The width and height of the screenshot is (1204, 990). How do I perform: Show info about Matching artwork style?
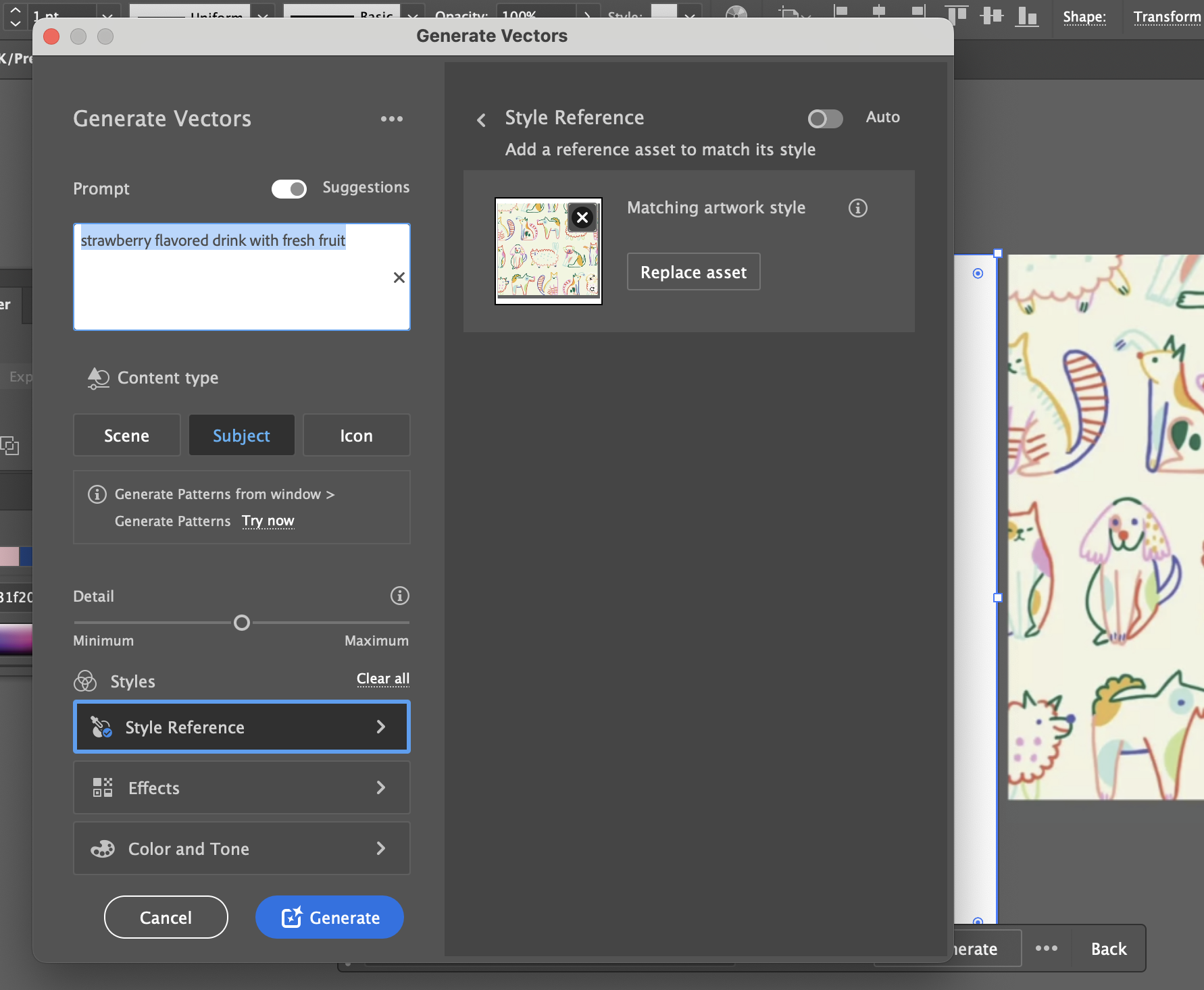(x=858, y=208)
